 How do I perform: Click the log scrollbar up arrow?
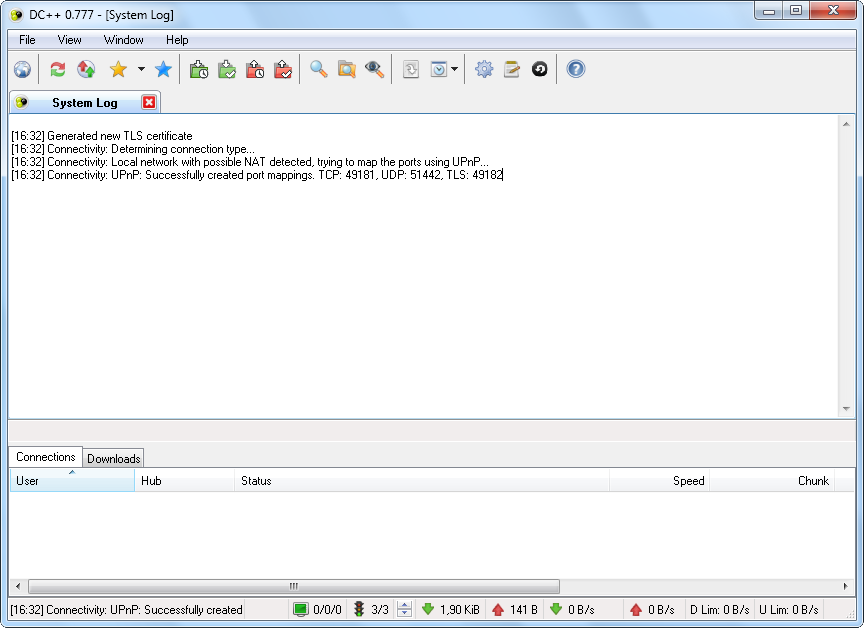[846, 124]
